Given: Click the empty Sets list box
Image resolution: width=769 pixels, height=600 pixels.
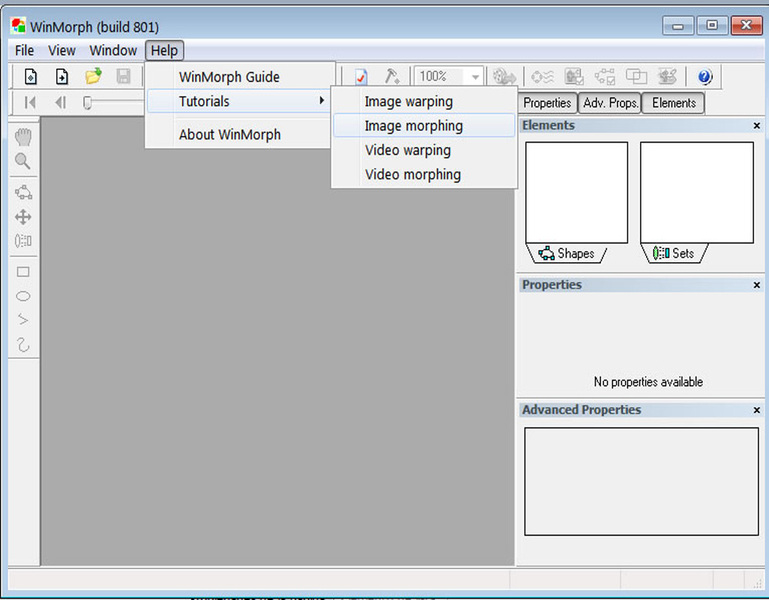Looking at the screenshot, I should [697, 192].
